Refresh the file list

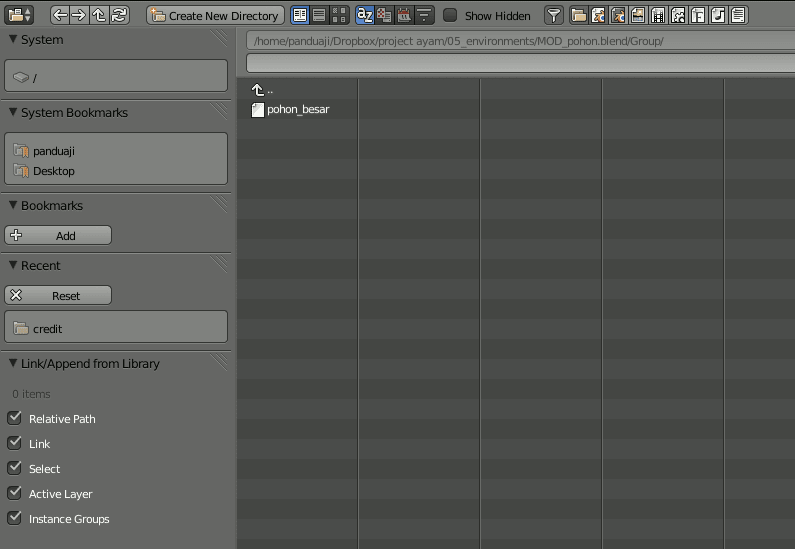pos(119,15)
